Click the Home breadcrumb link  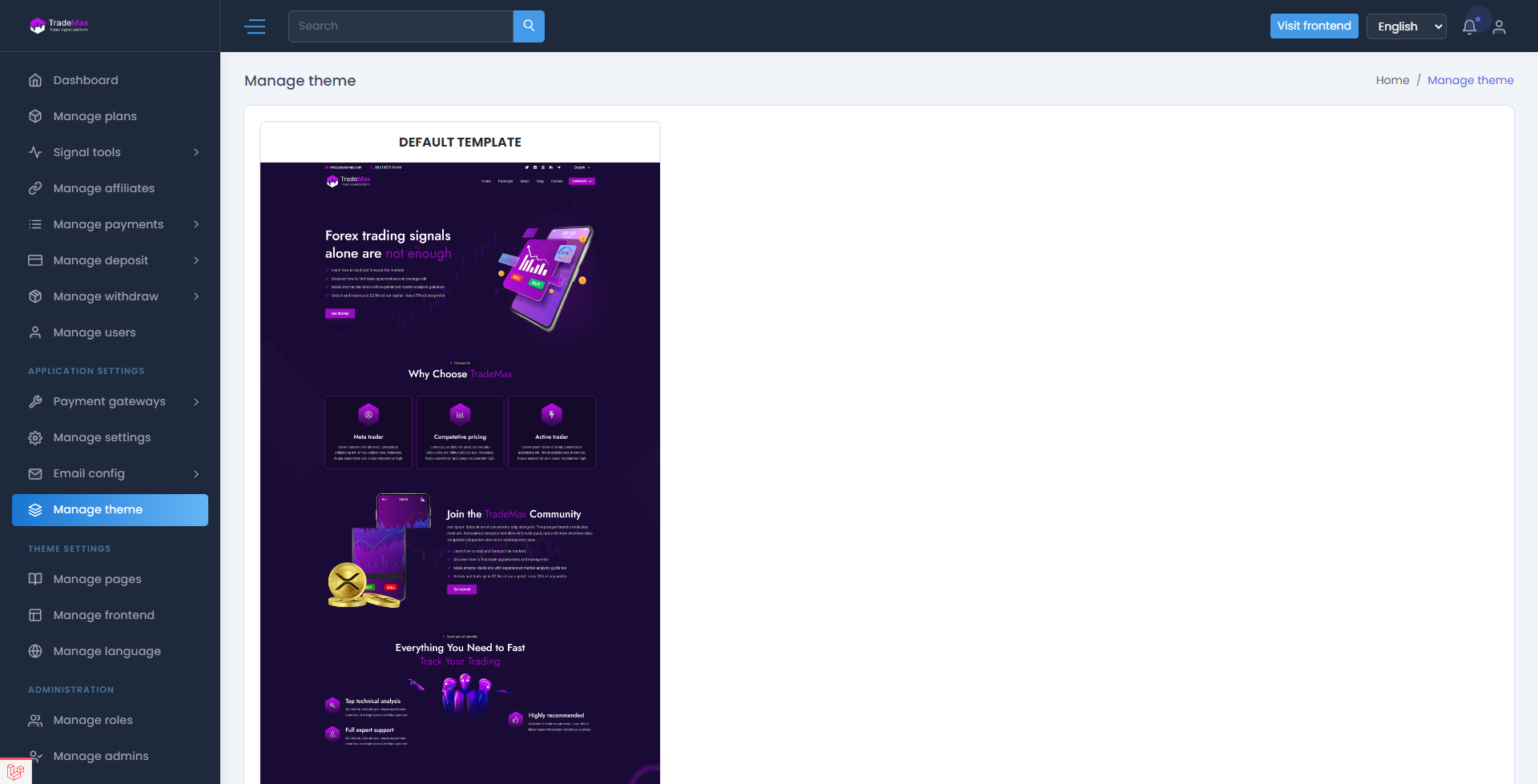1392,80
